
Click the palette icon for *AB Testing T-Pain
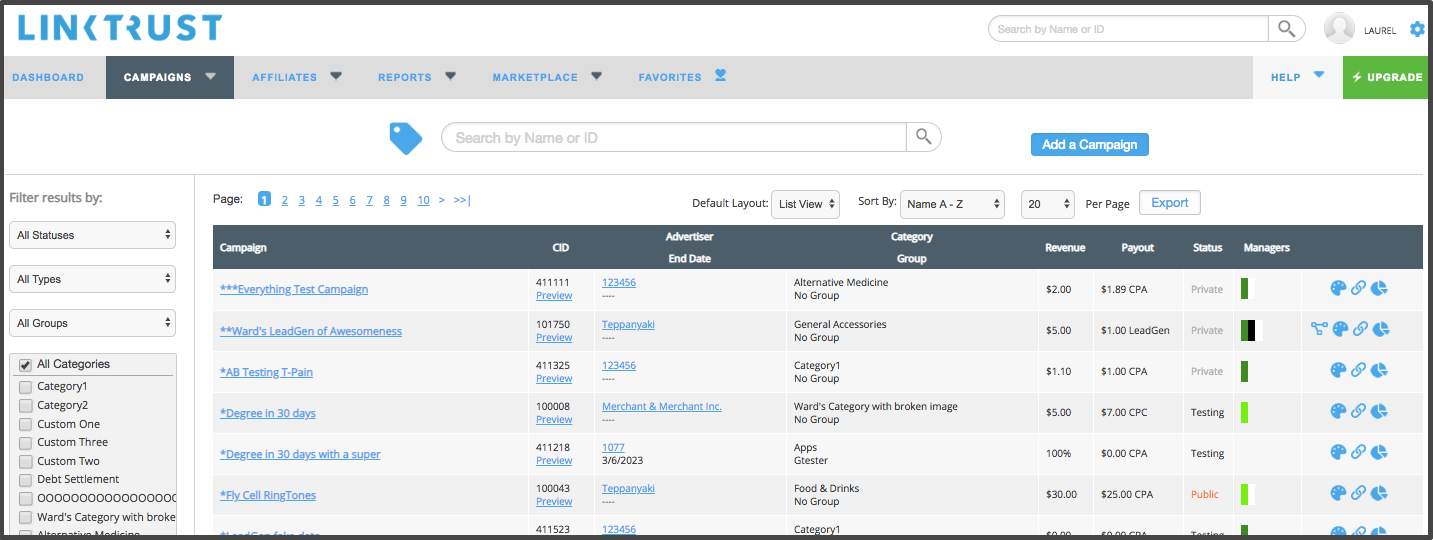pos(1338,370)
